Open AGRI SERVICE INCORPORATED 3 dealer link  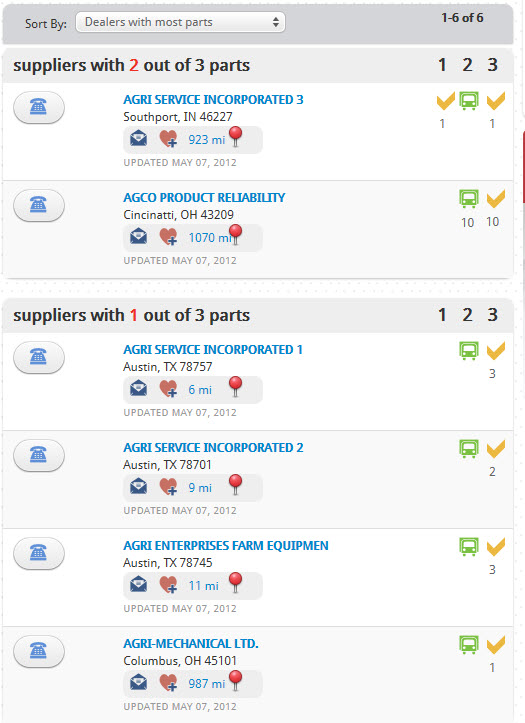pyautogui.click(x=213, y=100)
